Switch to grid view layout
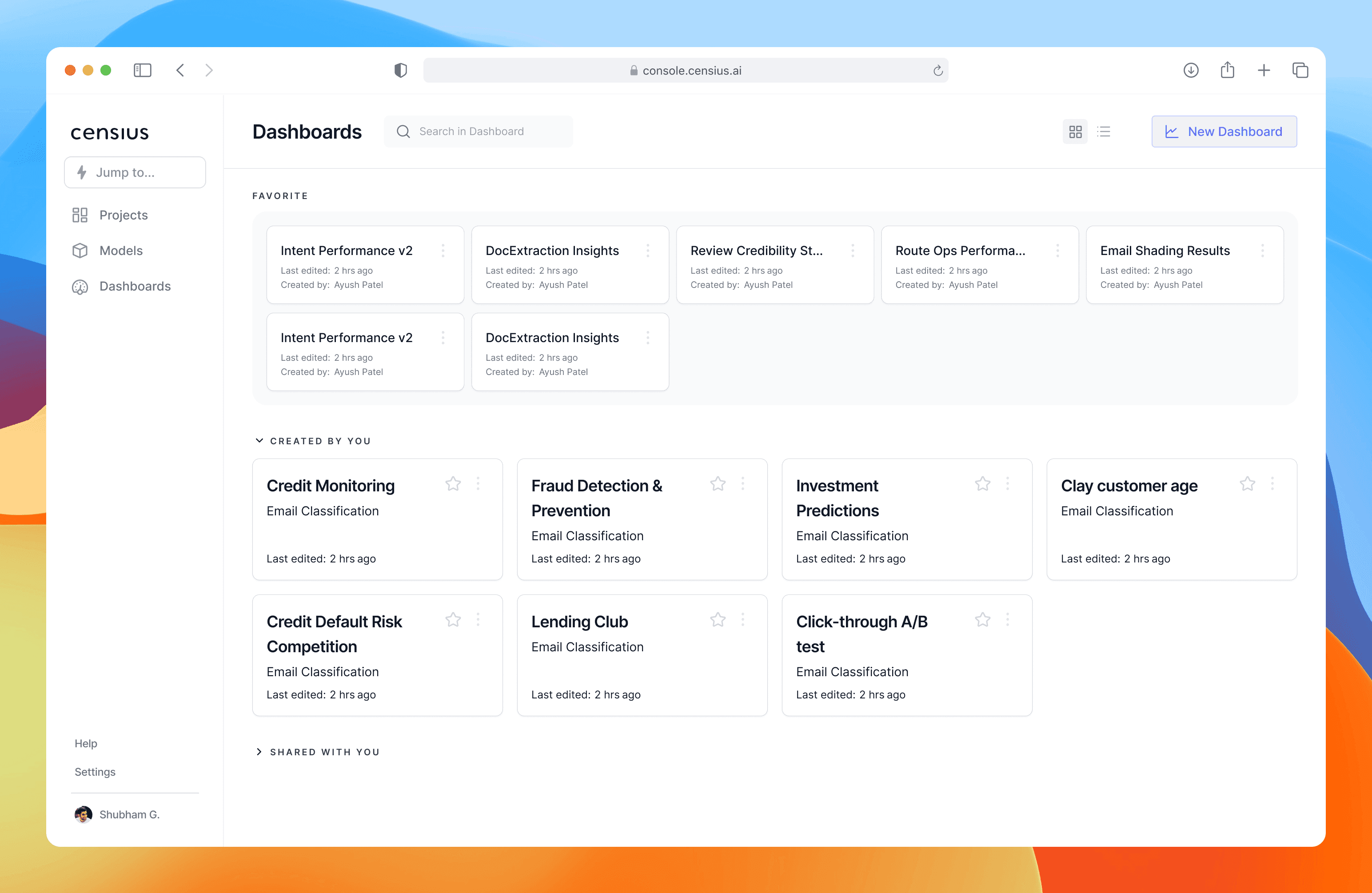Viewport: 1372px width, 893px height. [x=1075, y=132]
